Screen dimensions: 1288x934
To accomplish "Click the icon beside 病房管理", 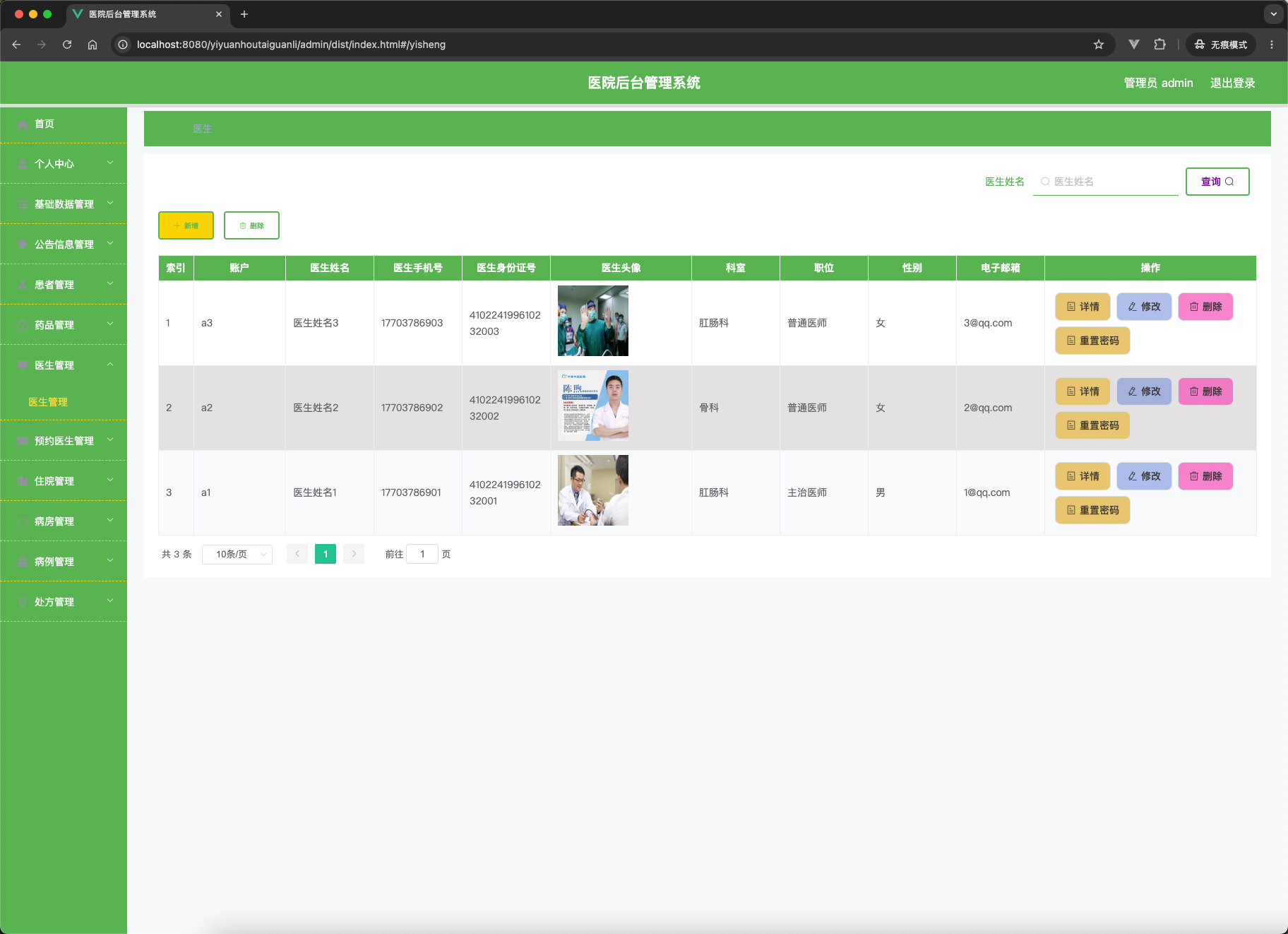I will point(23,521).
